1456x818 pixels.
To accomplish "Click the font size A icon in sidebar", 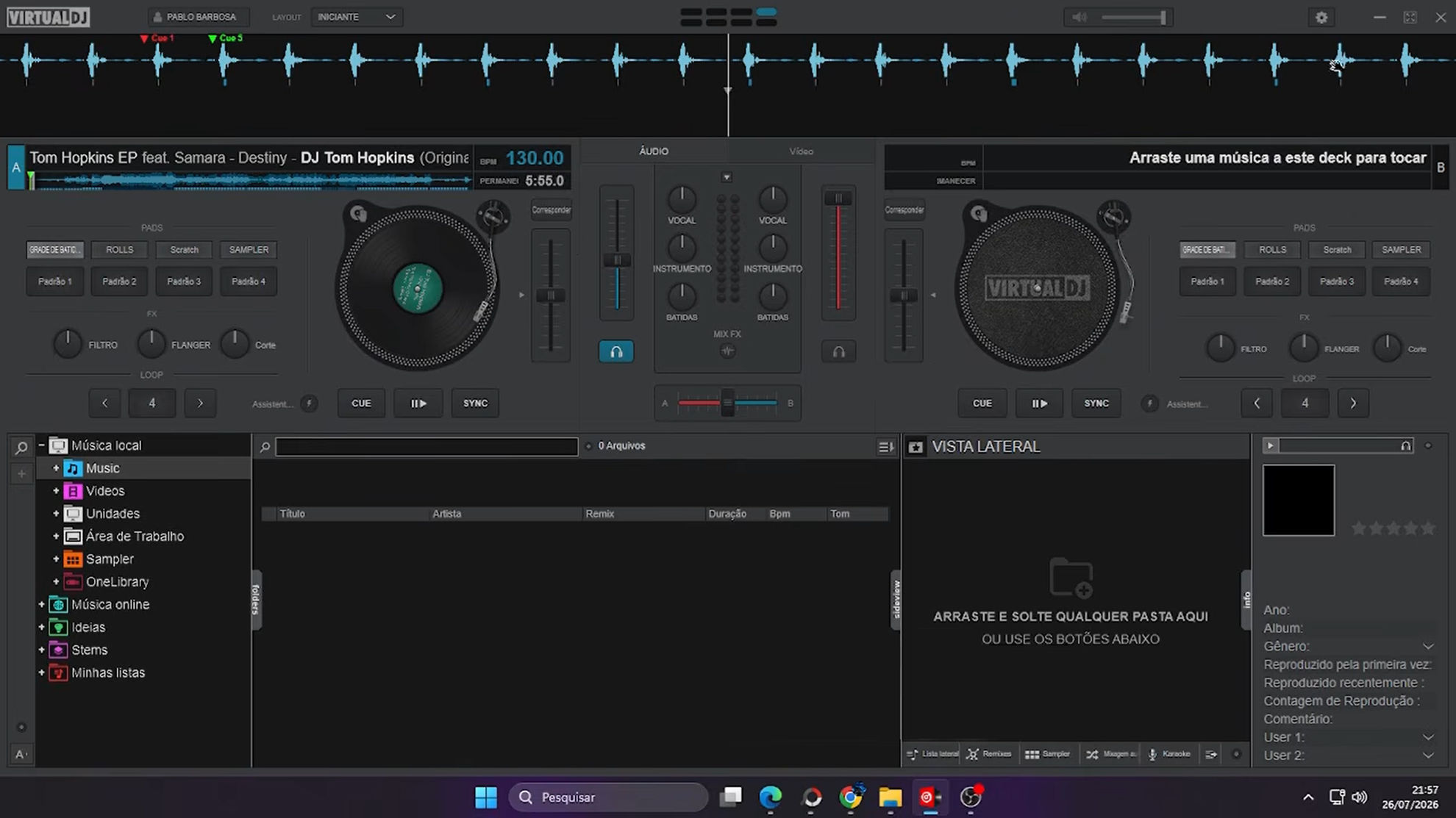I will [x=21, y=754].
